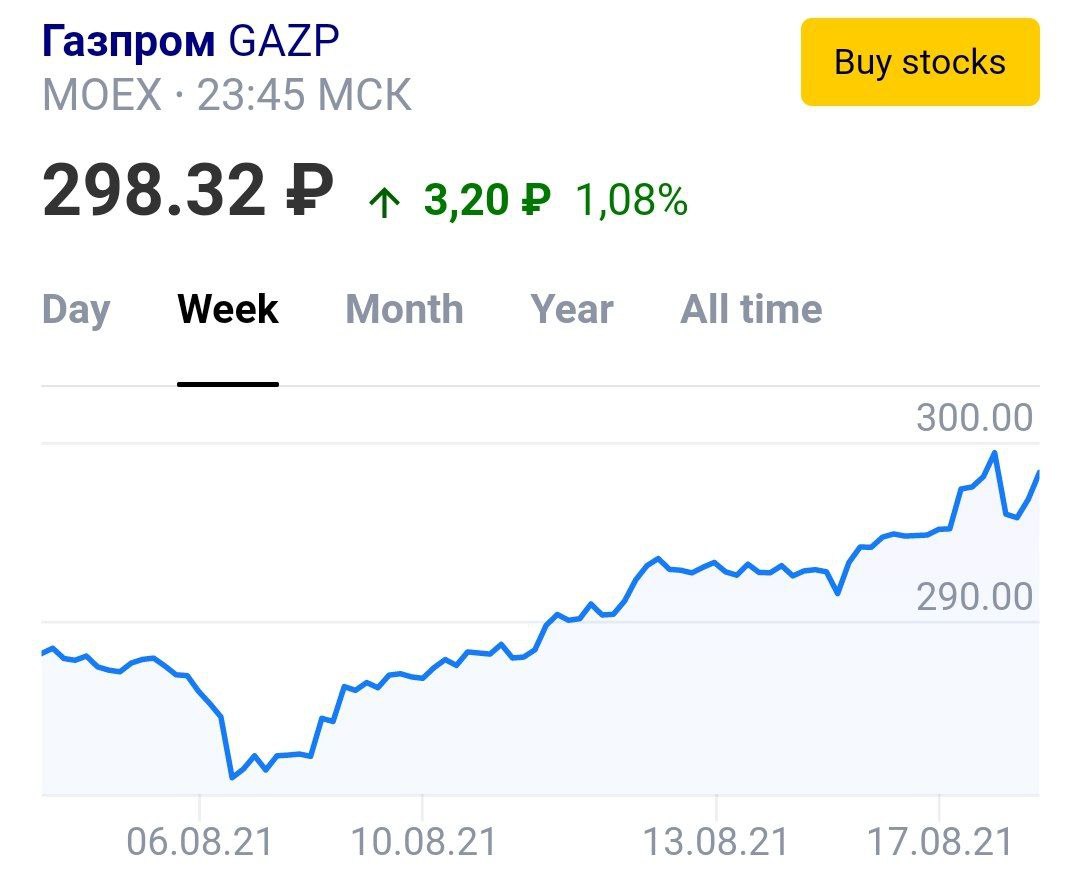
Task: Click the chart's lowest dip point
Action: (x=232, y=777)
